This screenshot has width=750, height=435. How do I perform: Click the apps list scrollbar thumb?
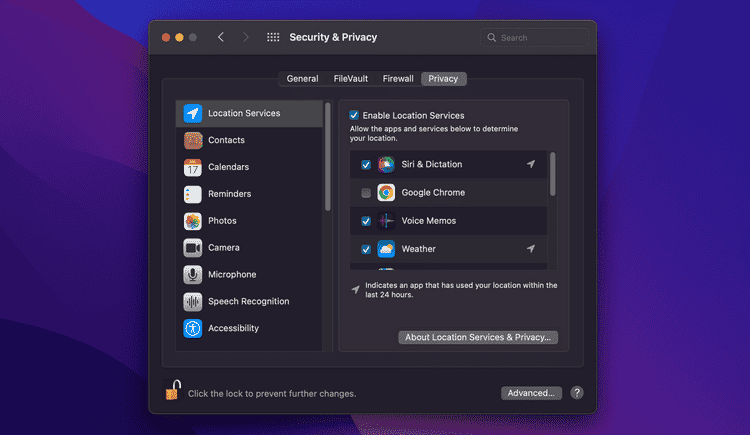(x=553, y=174)
